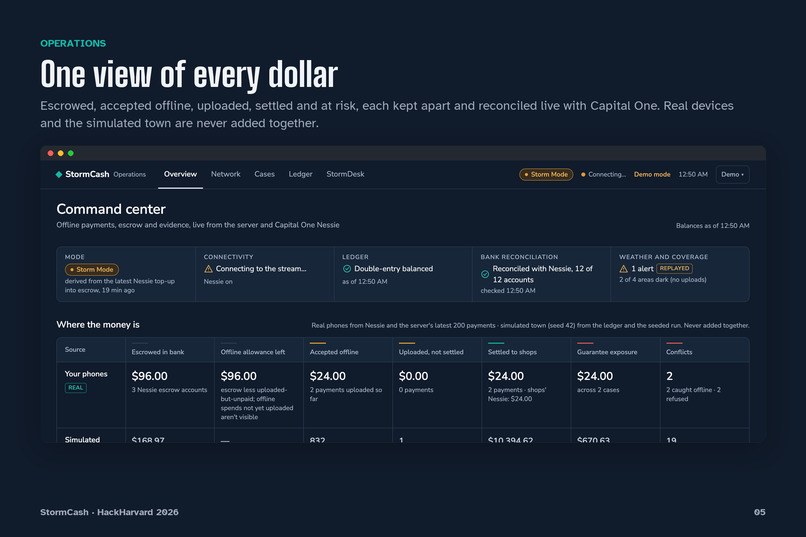The width and height of the screenshot is (806, 537).
Task: Click '3 Nessie escrow accounts' text
Action: 169,390
